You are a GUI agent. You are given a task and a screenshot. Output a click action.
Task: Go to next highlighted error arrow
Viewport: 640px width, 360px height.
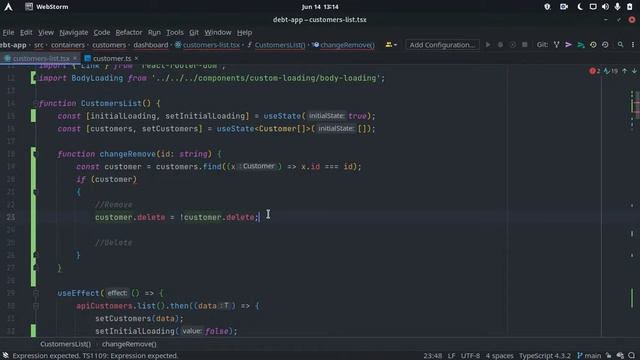point(634,71)
